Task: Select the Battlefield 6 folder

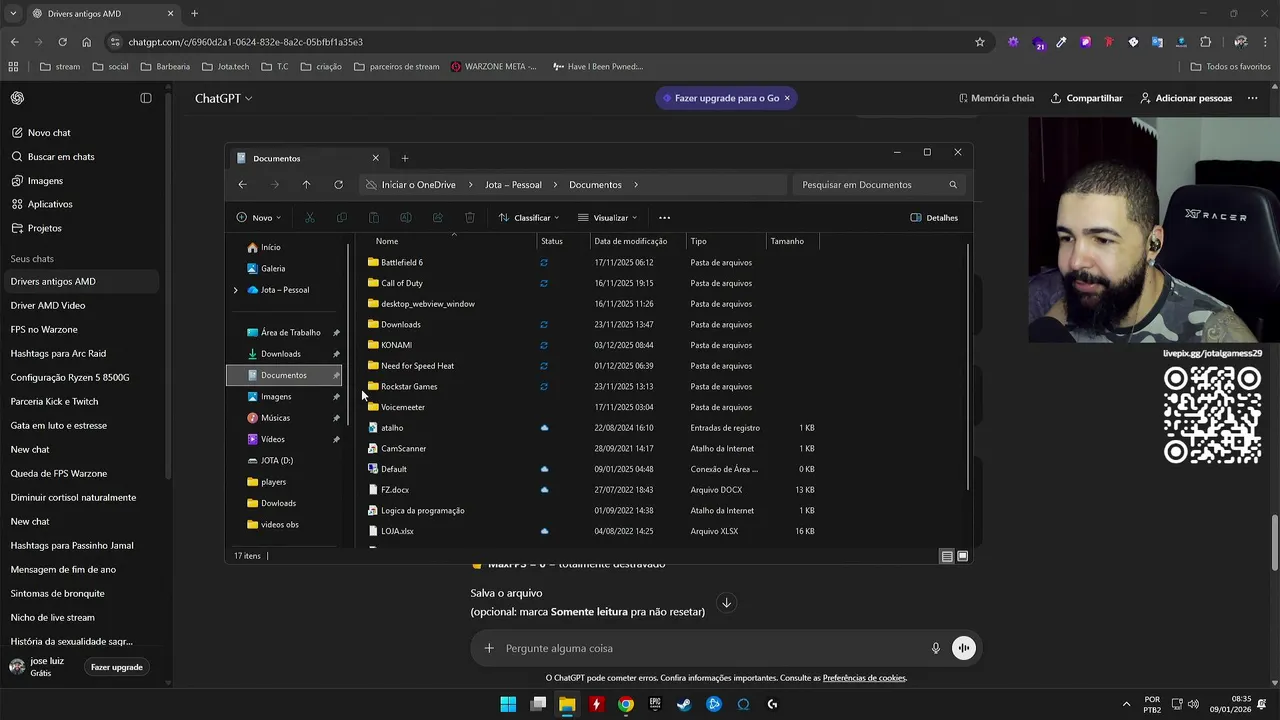Action: (395, 262)
